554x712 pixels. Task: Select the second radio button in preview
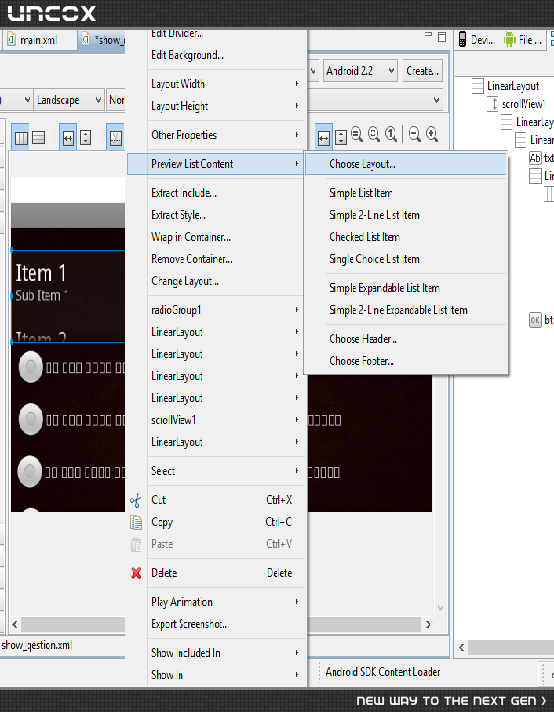pos(31,419)
